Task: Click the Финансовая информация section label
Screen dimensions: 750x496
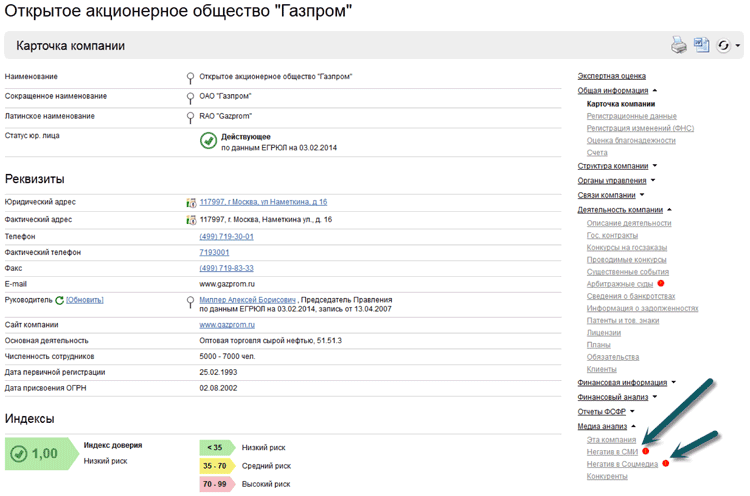Action: [x=622, y=383]
